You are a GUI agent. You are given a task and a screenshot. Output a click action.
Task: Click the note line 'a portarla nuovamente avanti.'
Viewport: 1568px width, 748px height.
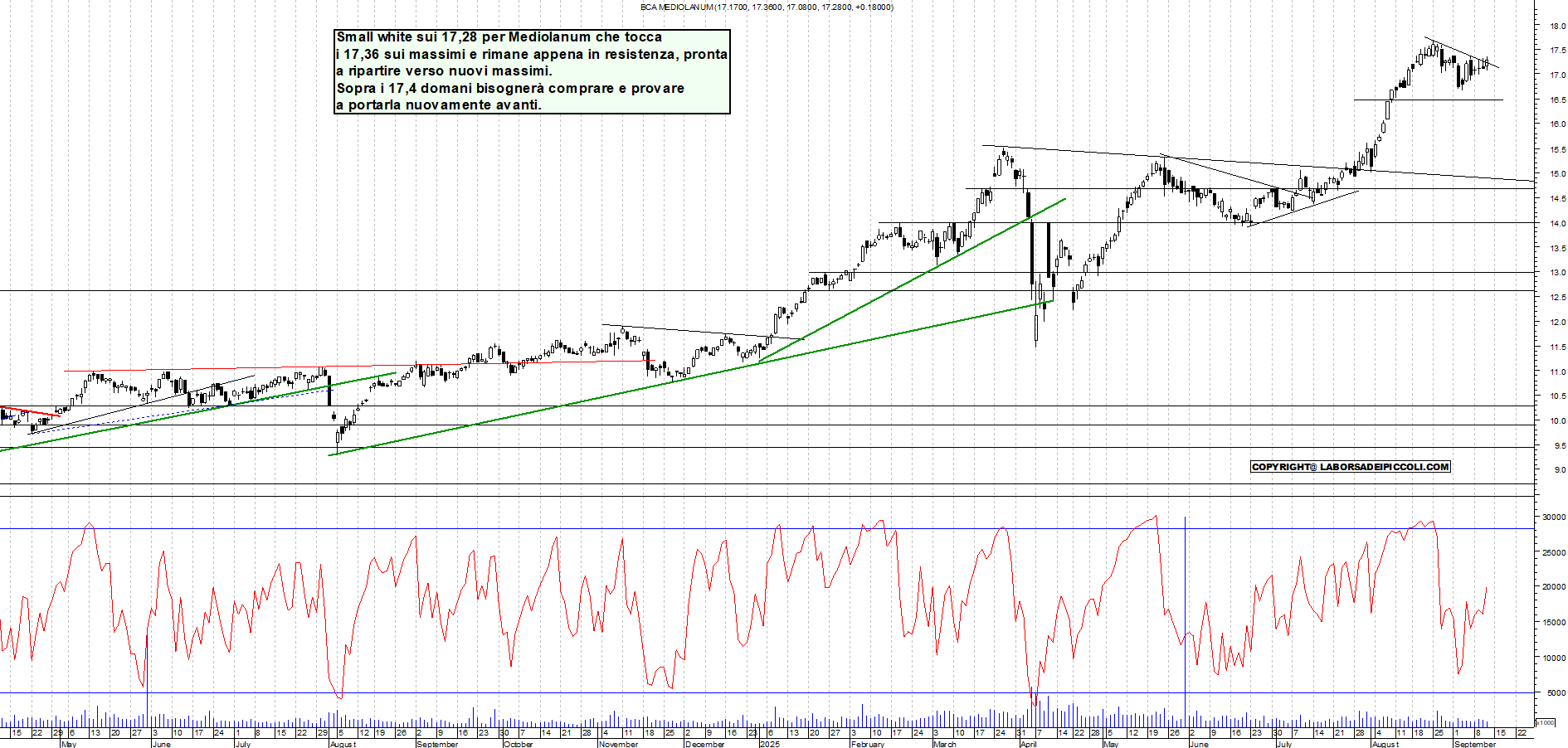[439, 105]
